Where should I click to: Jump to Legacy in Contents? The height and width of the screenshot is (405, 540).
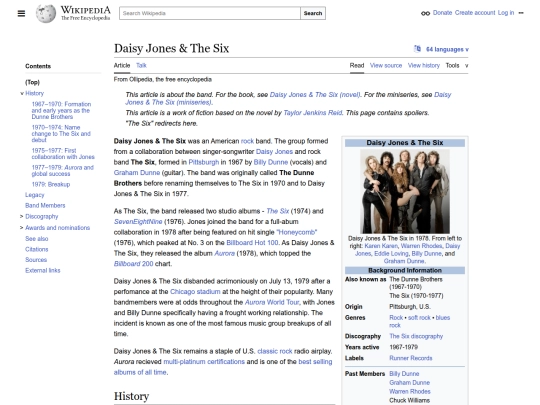34,195
